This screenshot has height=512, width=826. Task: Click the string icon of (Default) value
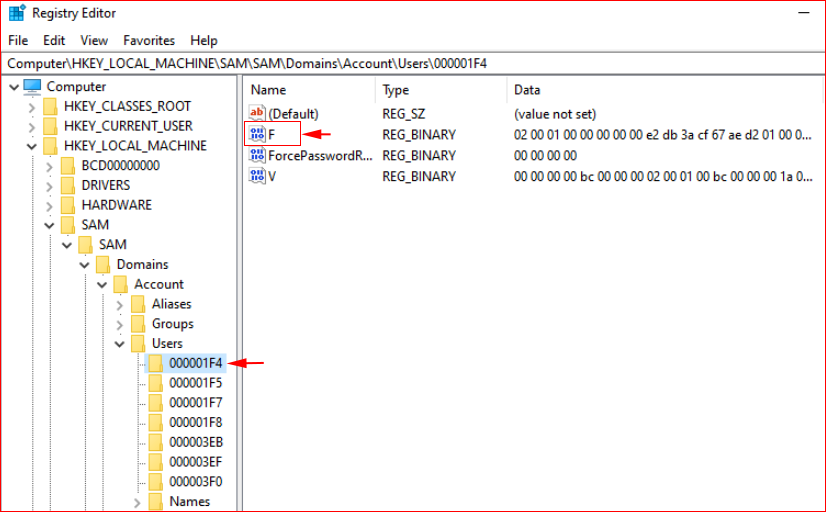(x=257, y=113)
